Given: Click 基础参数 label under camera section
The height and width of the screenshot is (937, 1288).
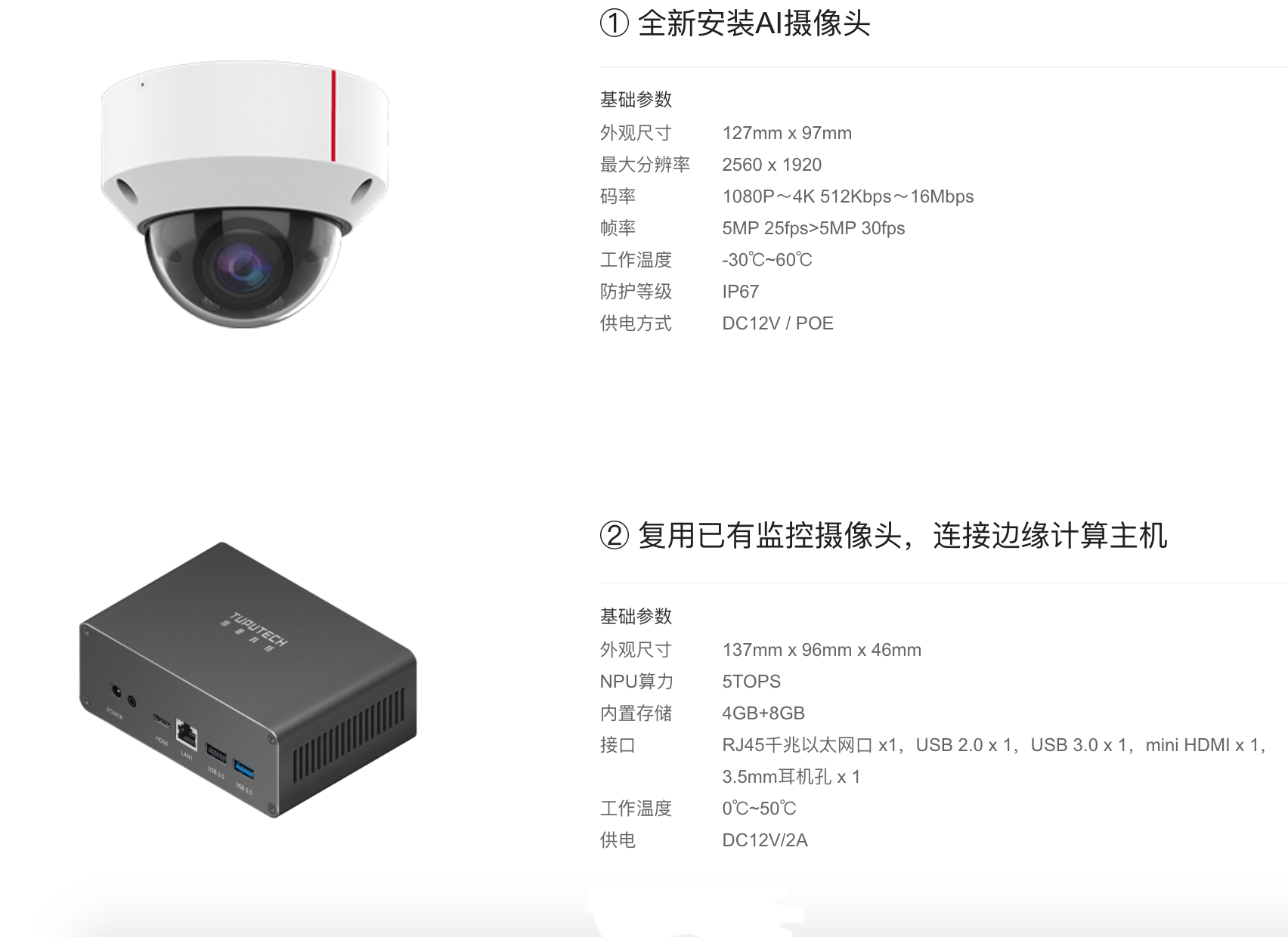Looking at the screenshot, I should pyautogui.click(x=636, y=100).
